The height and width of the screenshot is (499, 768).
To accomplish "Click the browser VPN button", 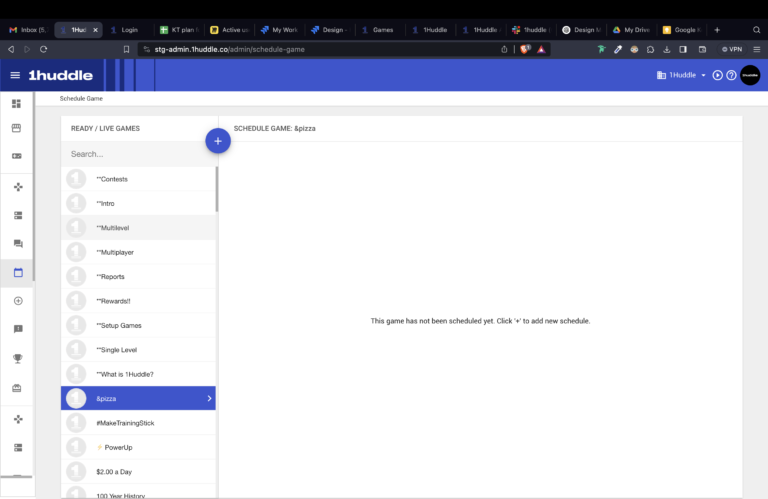I will [731, 49].
